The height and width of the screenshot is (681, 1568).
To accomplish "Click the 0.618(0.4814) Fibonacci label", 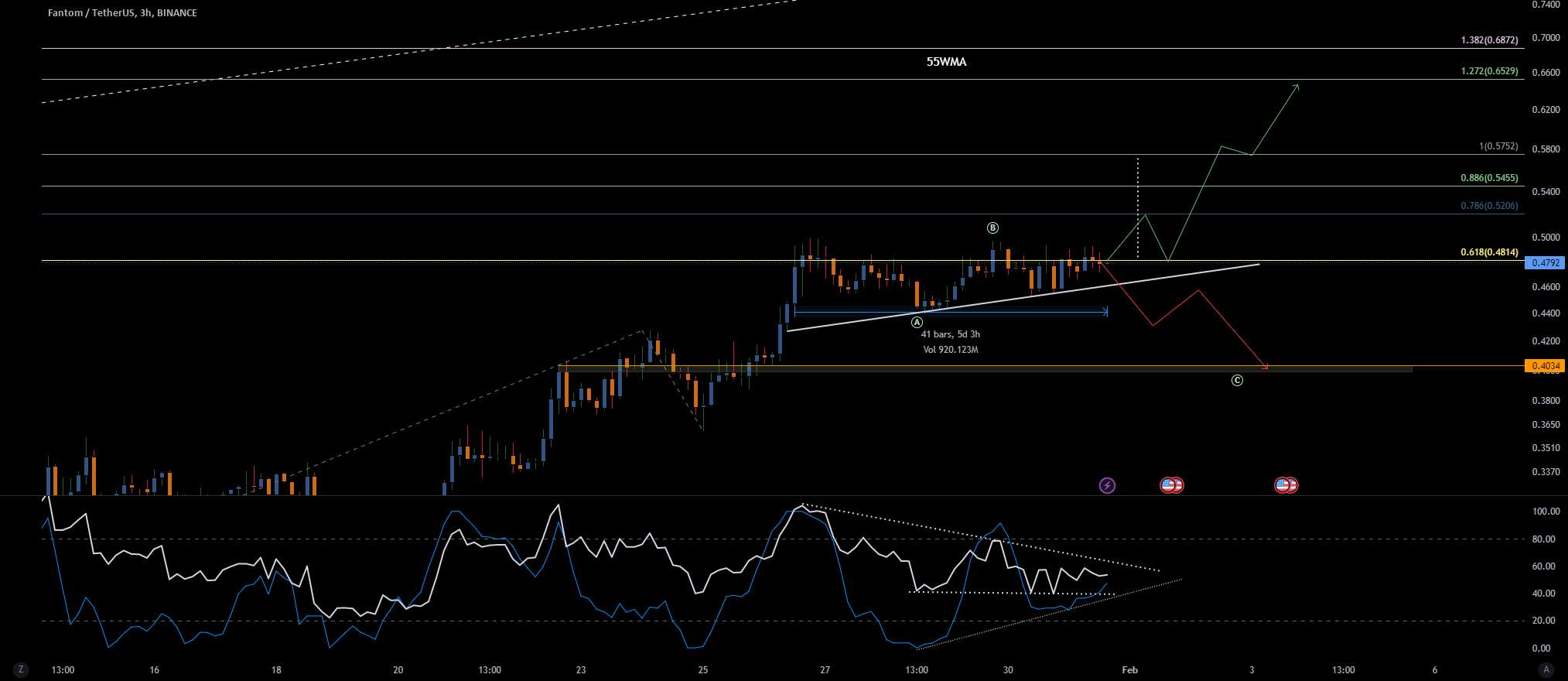I will (x=1489, y=252).
